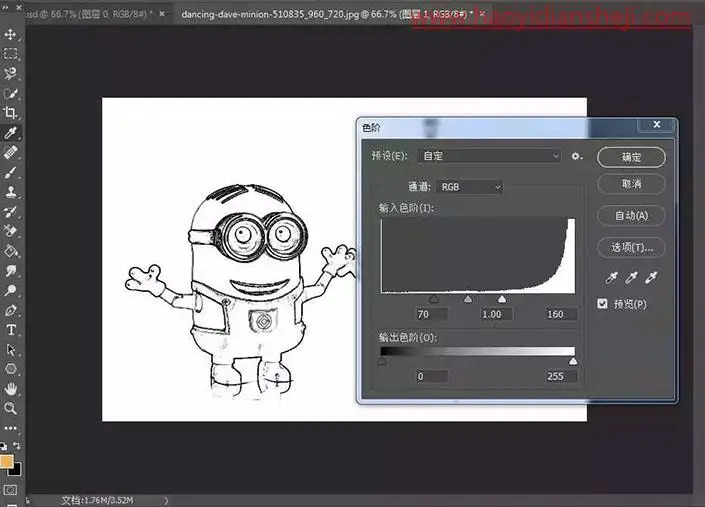
Task: Select the Quick Selection tool
Action: click(x=10, y=93)
